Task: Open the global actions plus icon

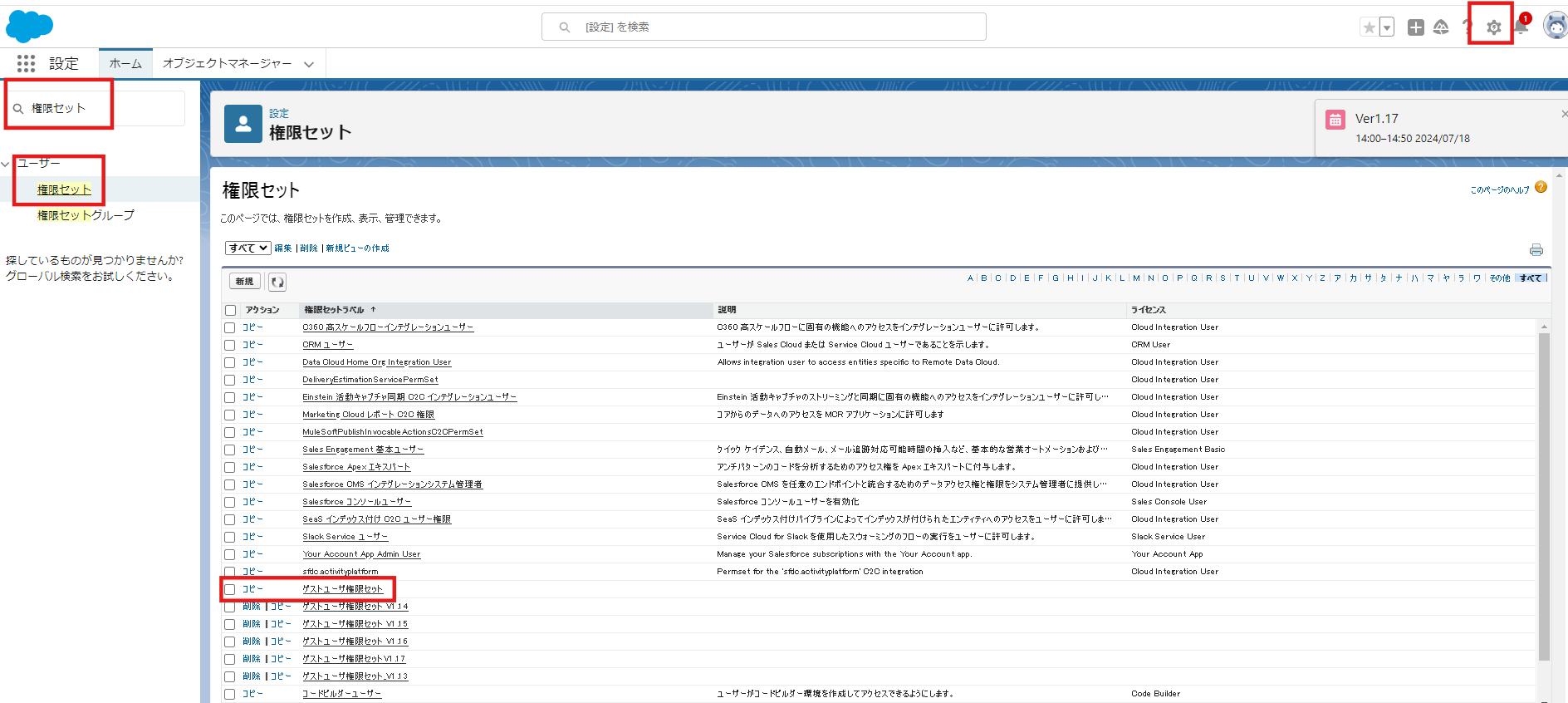Action: [1416, 27]
